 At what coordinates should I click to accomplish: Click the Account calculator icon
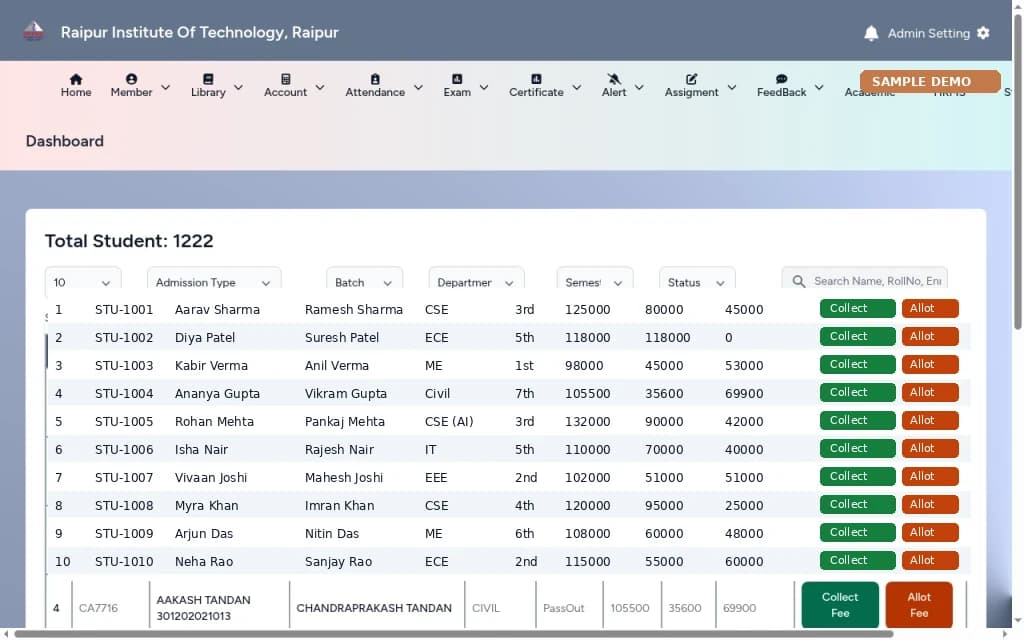click(x=285, y=79)
